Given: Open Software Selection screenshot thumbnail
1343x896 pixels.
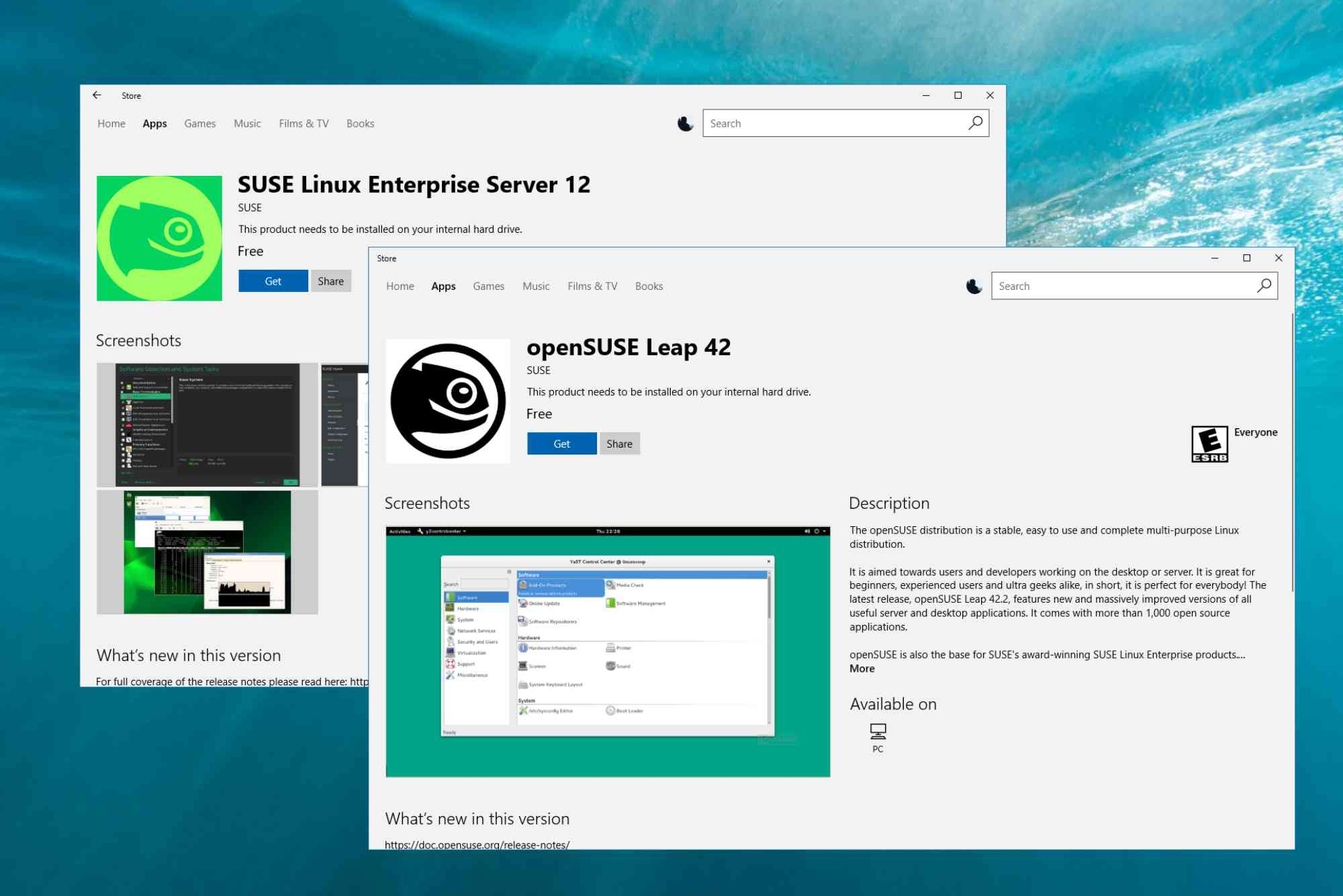Looking at the screenshot, I should pyautogui.click(x=207, y=425).
